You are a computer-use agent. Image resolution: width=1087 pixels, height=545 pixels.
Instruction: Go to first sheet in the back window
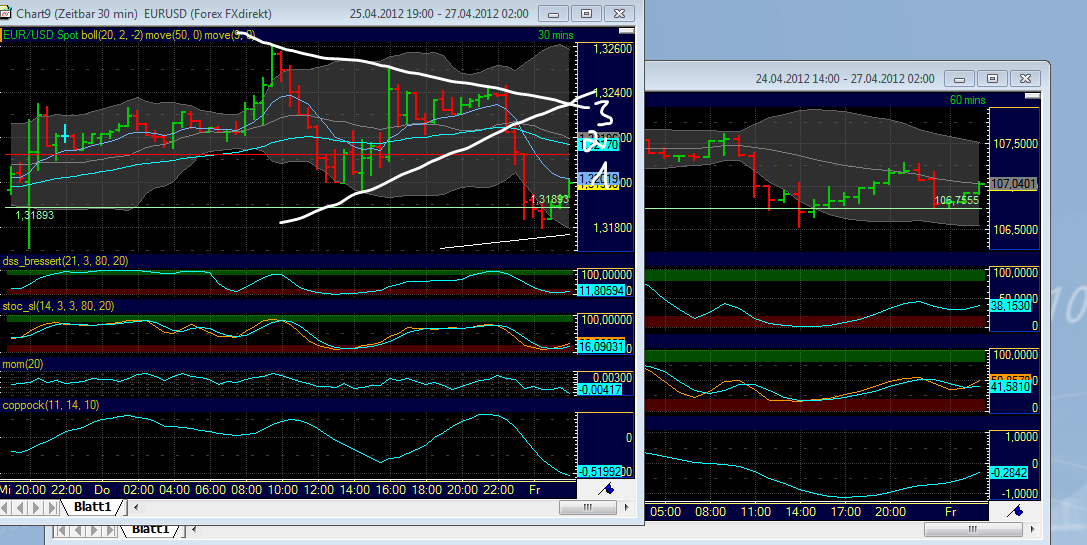point(61,530)
